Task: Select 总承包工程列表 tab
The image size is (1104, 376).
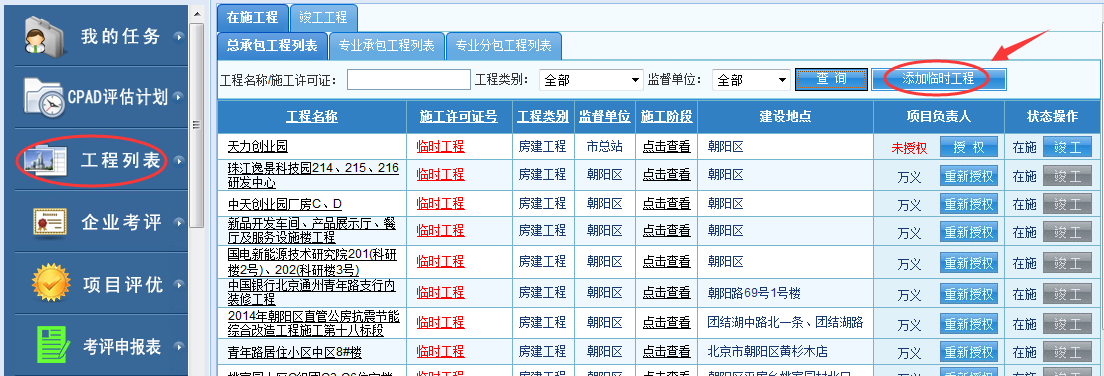Action: point(272,46)
